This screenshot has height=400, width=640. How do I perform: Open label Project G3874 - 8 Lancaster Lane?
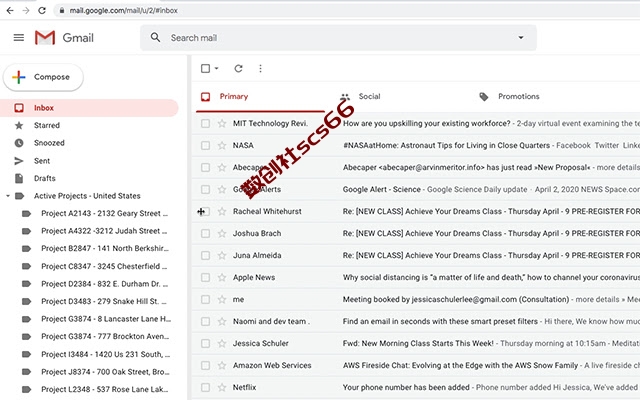coord(106,319)
